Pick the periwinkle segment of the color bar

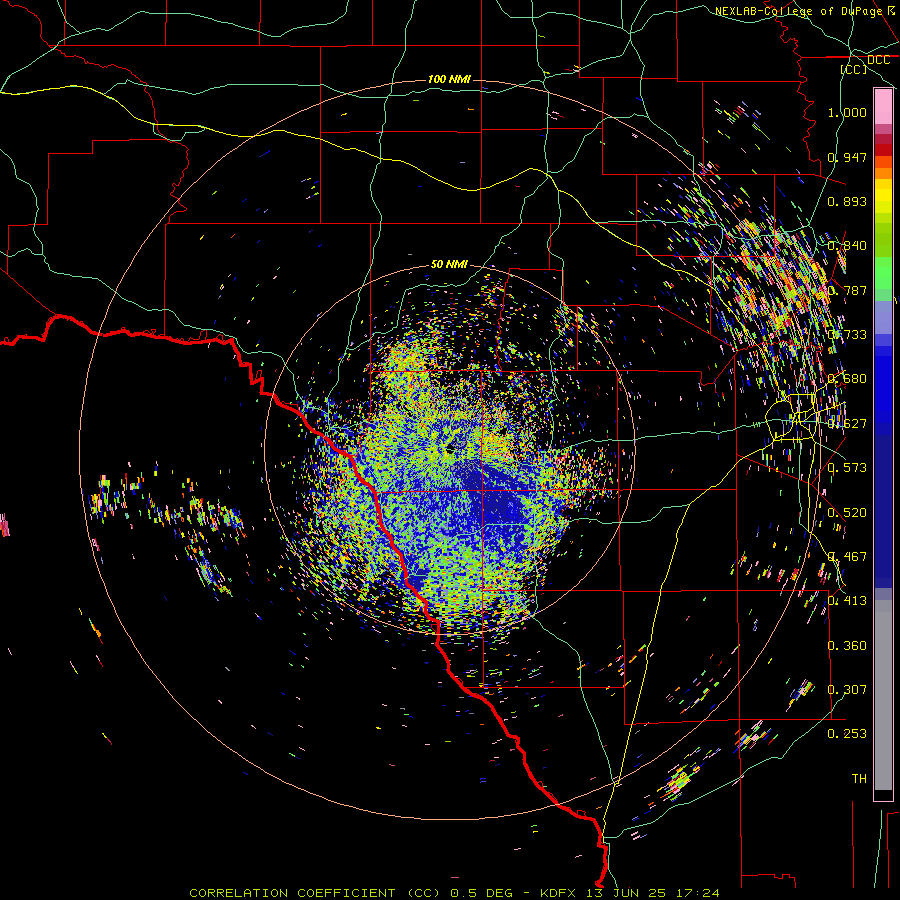883,318
